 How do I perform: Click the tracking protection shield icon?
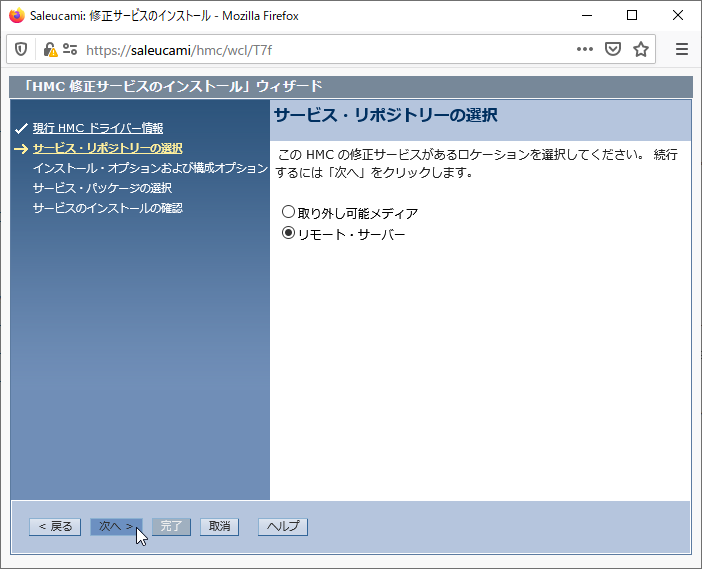tap(21, 49)
